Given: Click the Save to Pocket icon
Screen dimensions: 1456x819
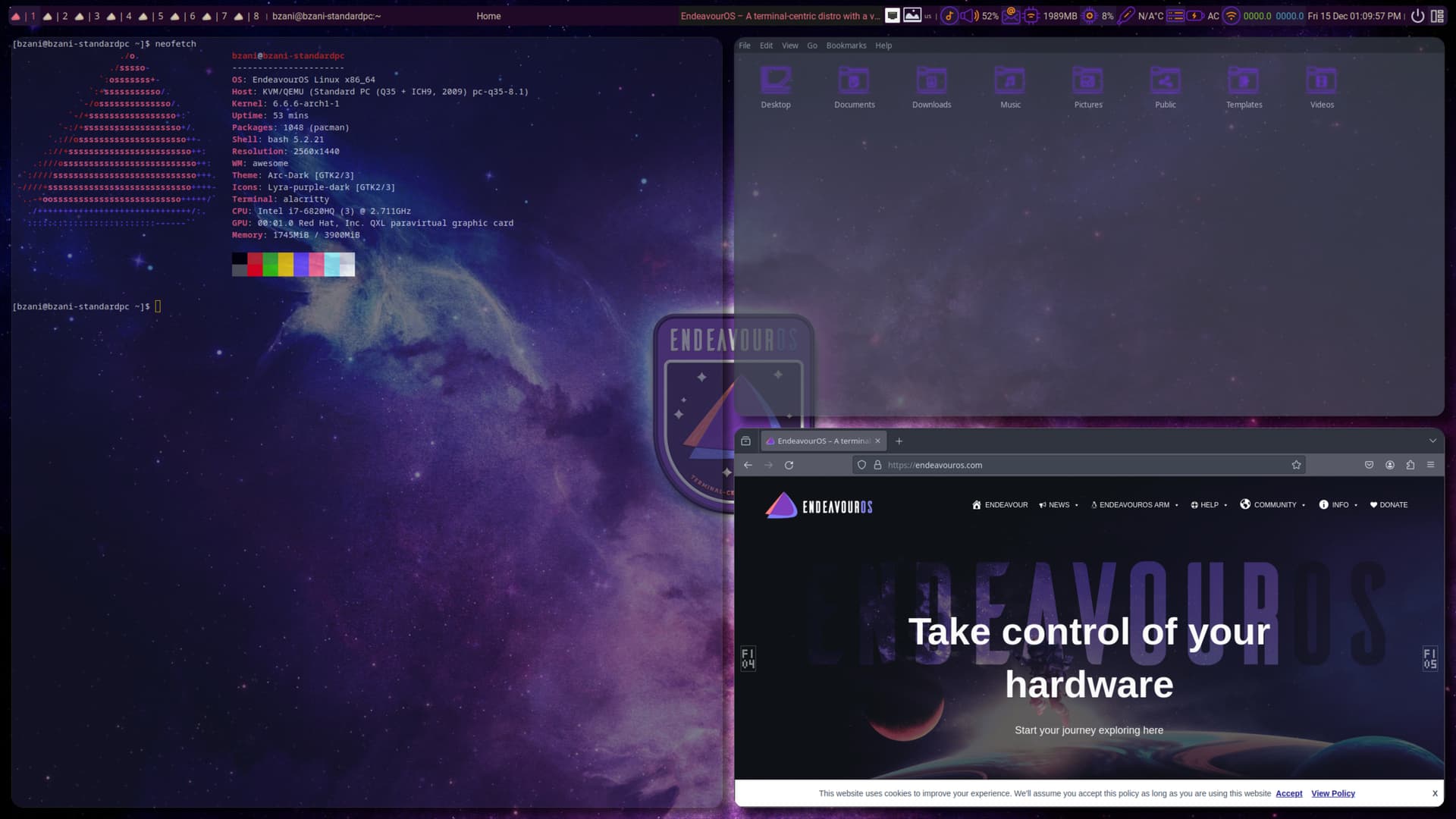Looking at the screenshot, I should [x=1369, y=465].
